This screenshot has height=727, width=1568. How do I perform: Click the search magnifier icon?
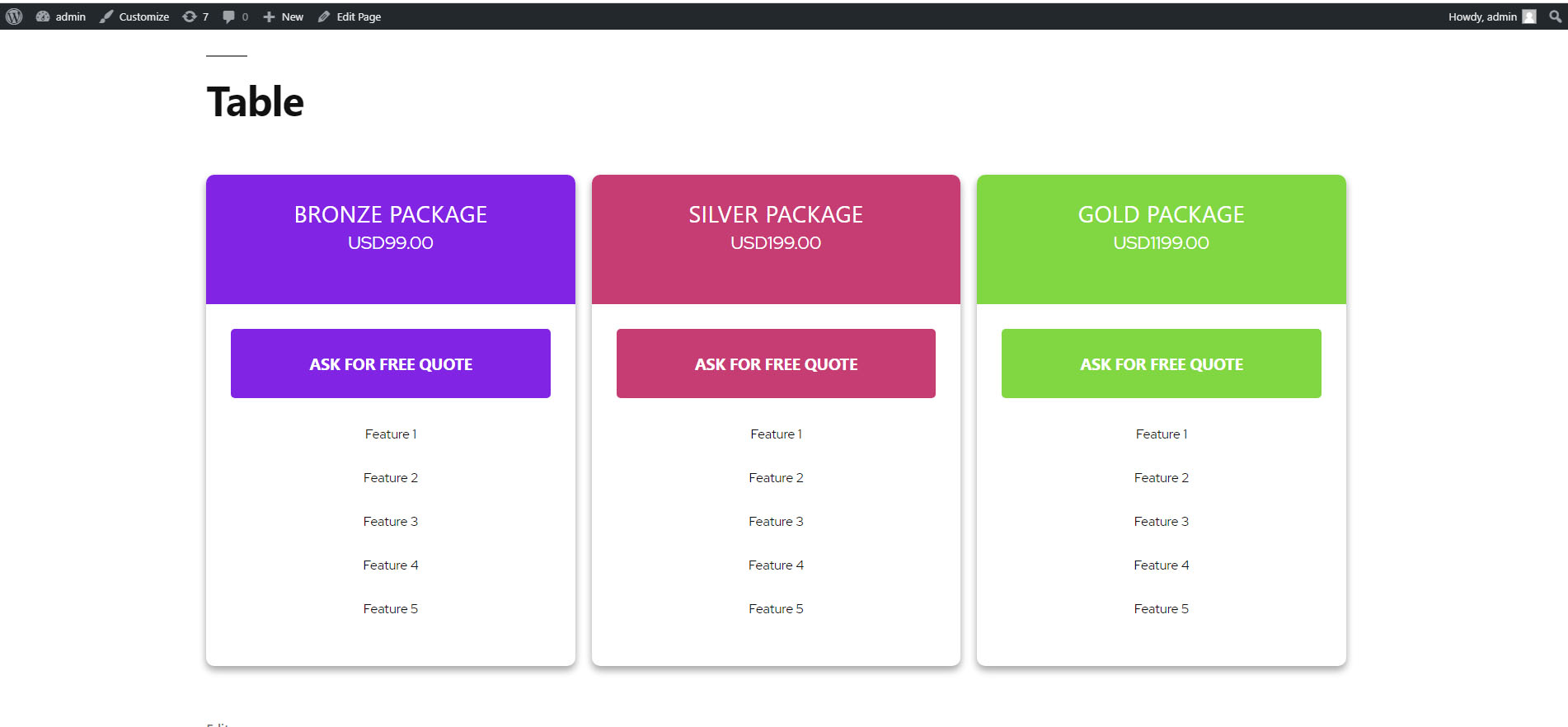pyautogui.click(x=1555, y=16)
